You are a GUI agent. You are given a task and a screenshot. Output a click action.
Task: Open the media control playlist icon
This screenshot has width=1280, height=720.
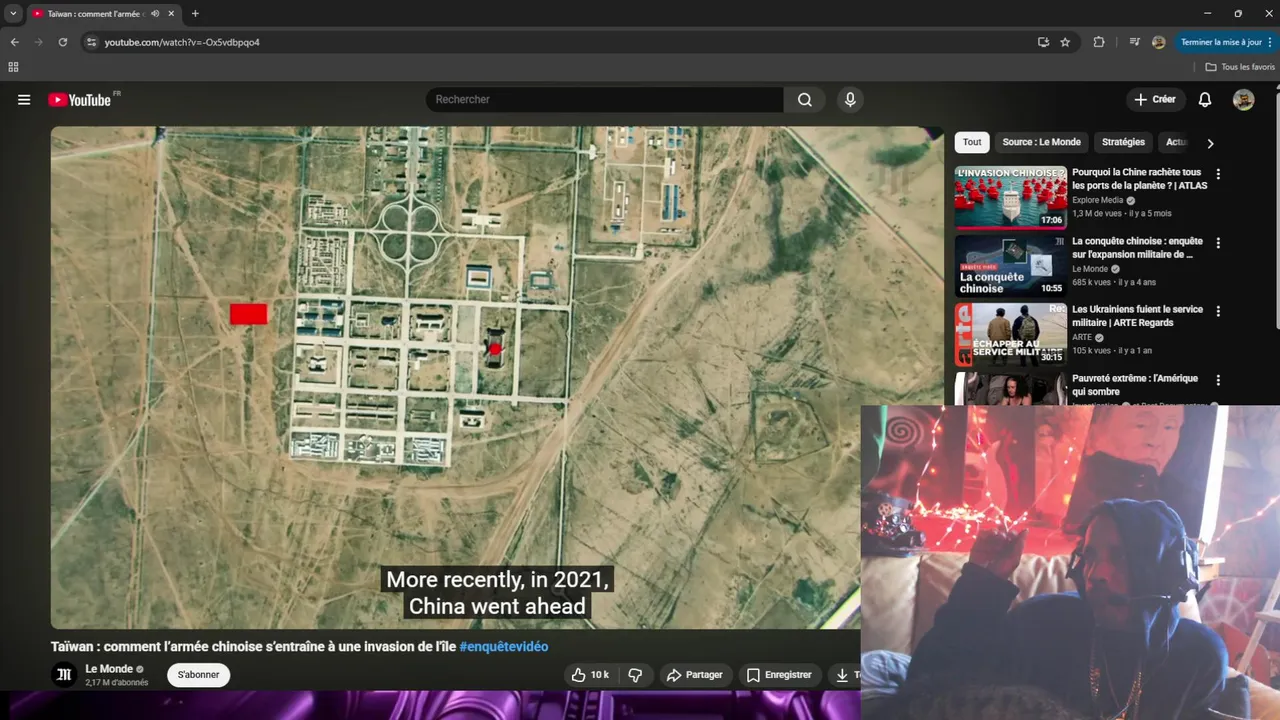tap(1134, 42)
